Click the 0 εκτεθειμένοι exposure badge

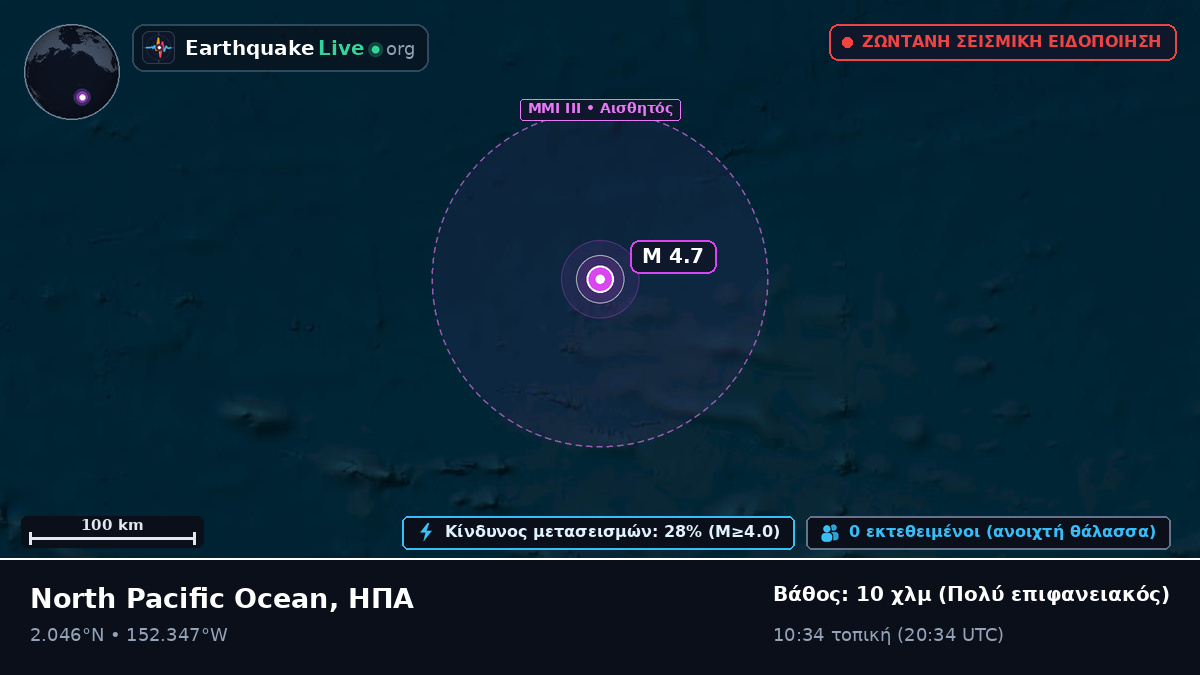(x=988, y=532)
